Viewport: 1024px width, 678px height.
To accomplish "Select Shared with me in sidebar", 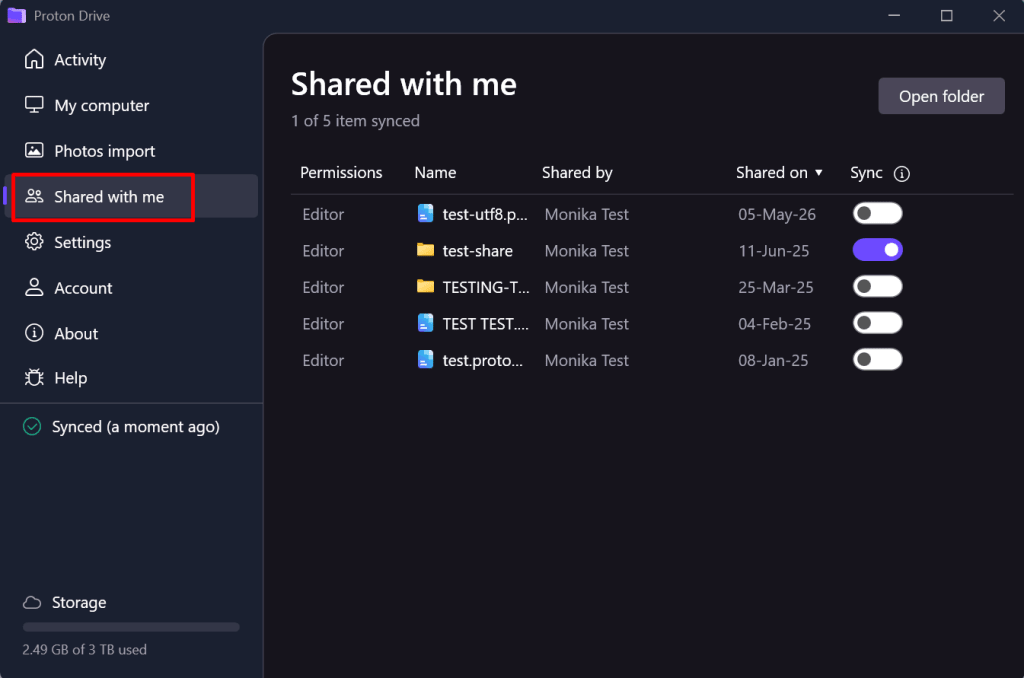I will click(132, 196).
